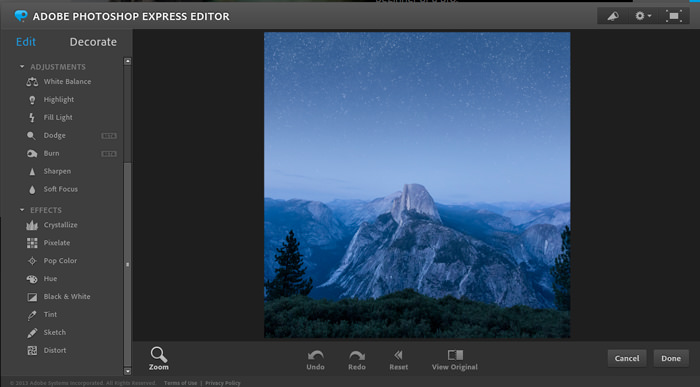Open the Terms of Use link
Viewport: 700px width, 387px height.
(180, 383)
